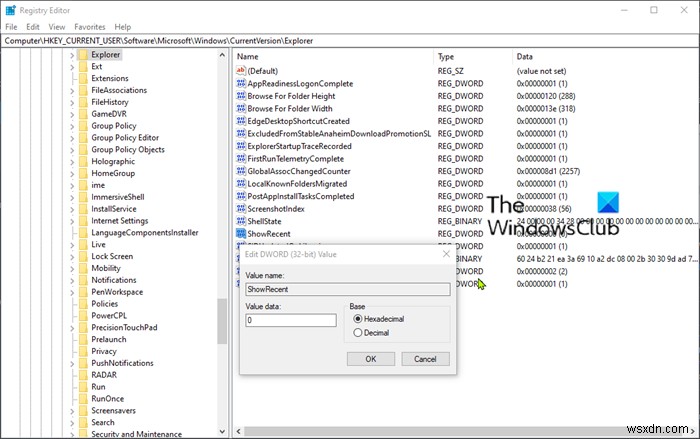The width and height of the screenshot is (700, 439).
Task: Expand the FileAssociations key
Action: pos(72,90)
